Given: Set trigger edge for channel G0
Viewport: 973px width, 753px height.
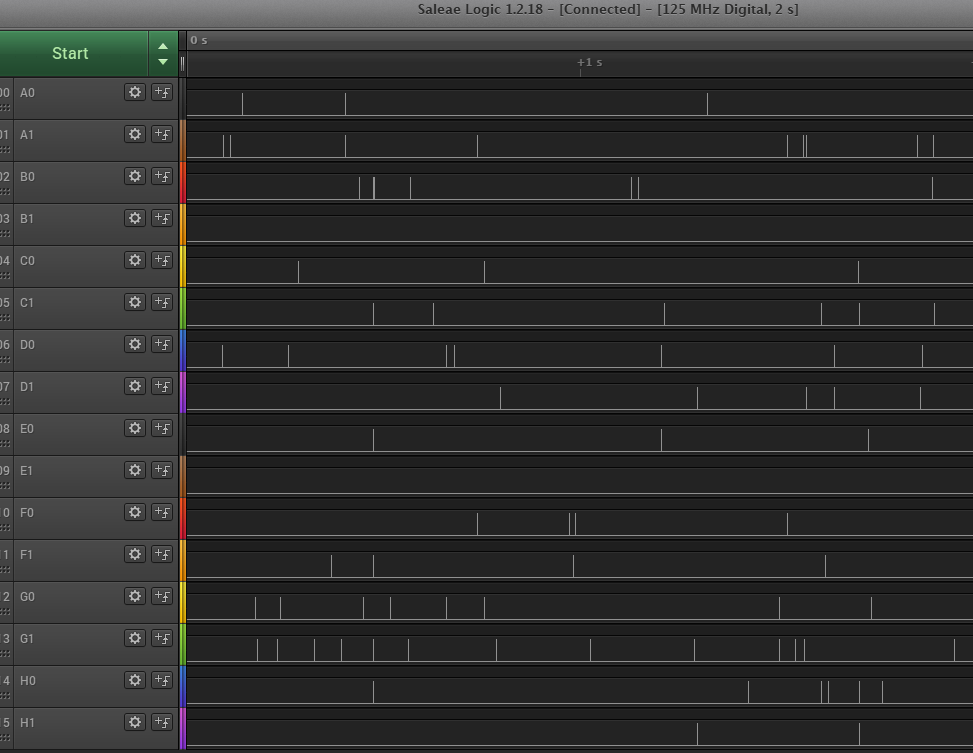Looking at the screenshot, I should (162, 597).
